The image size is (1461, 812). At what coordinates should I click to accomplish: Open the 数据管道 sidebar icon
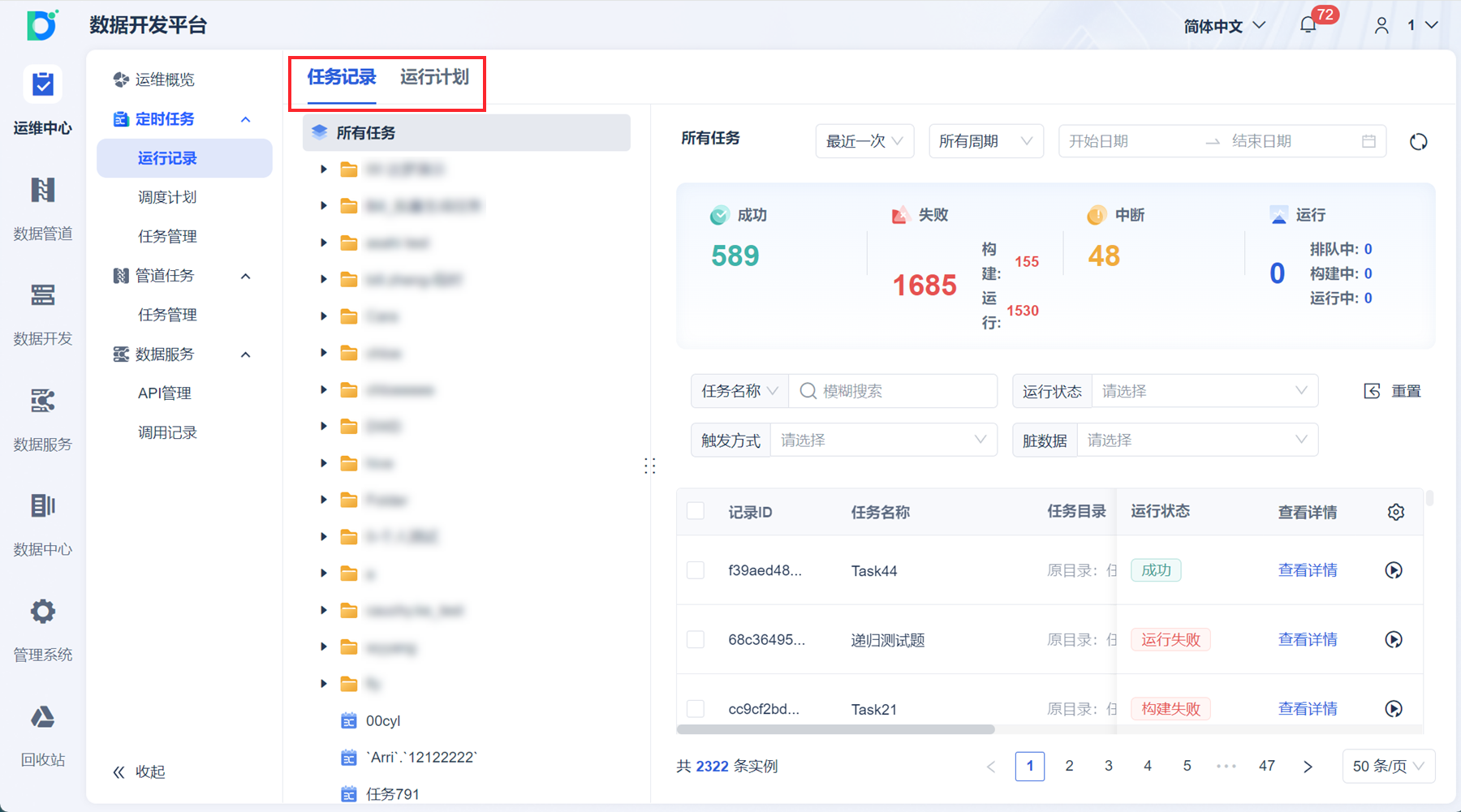42,191
